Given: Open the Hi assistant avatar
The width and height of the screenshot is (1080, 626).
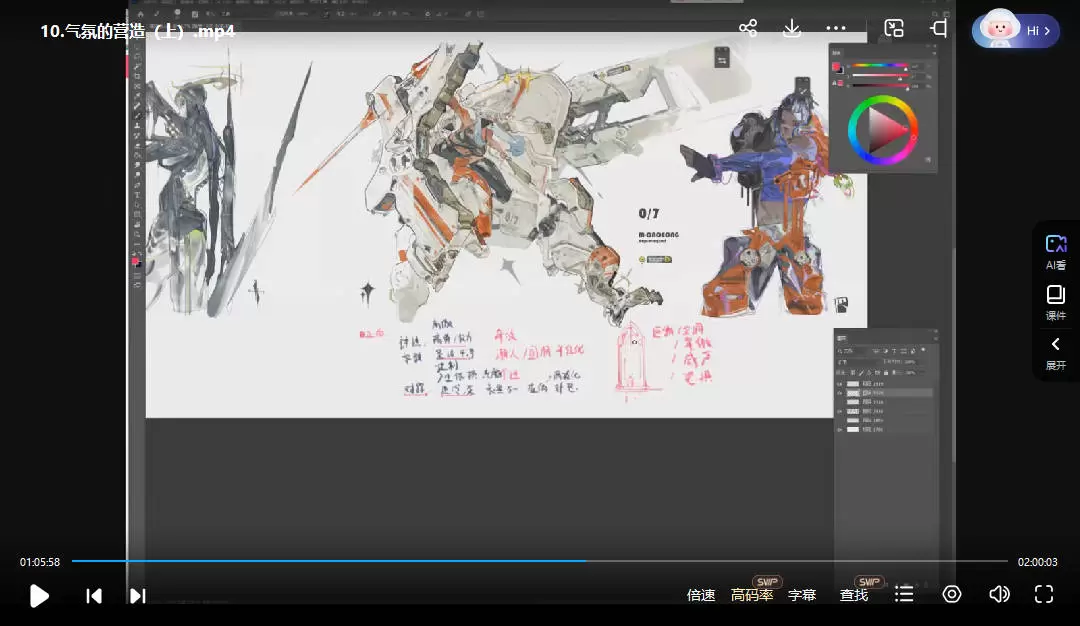Looking at the screenshot, I should pyautogui.click(x=1015, y=29).
